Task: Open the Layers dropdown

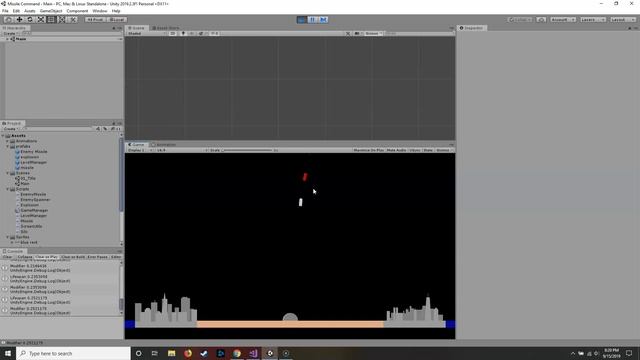Action: coord(593,20)
